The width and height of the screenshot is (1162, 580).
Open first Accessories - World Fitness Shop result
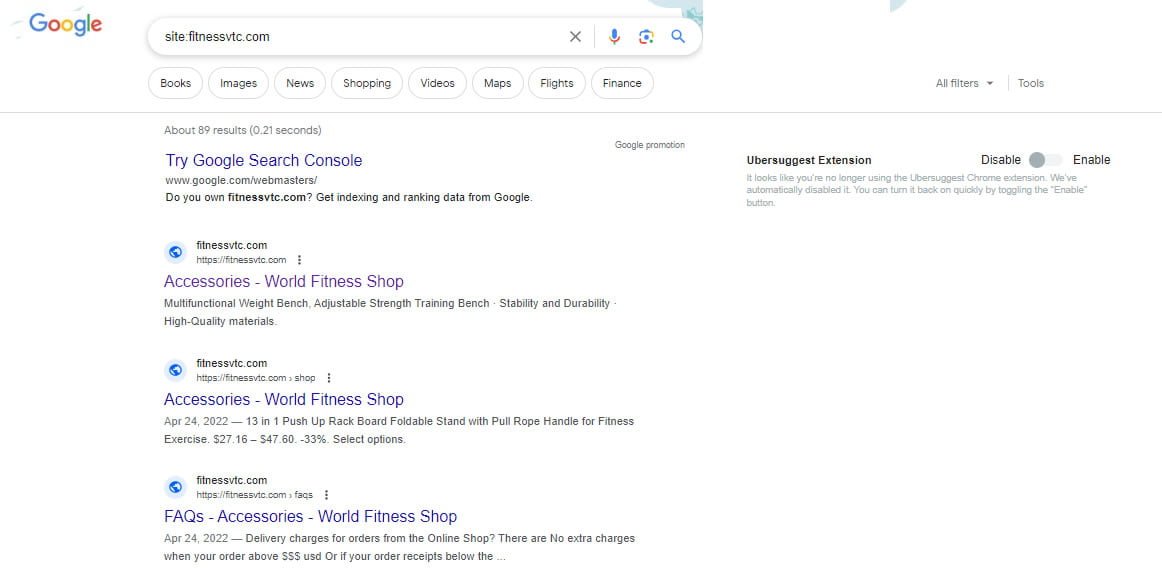[x=284, y=281]
